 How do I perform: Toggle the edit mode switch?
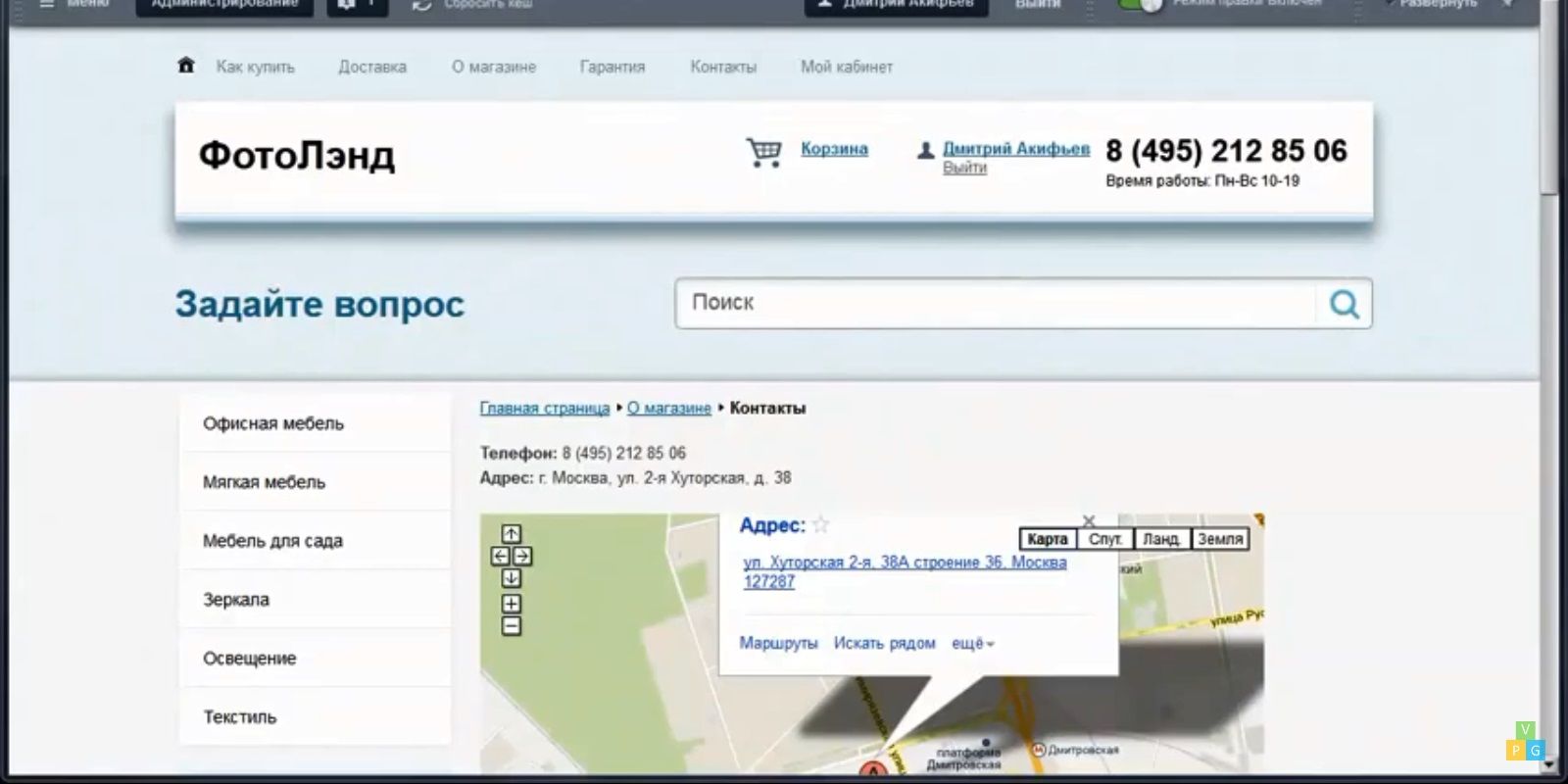(1140, 5)
